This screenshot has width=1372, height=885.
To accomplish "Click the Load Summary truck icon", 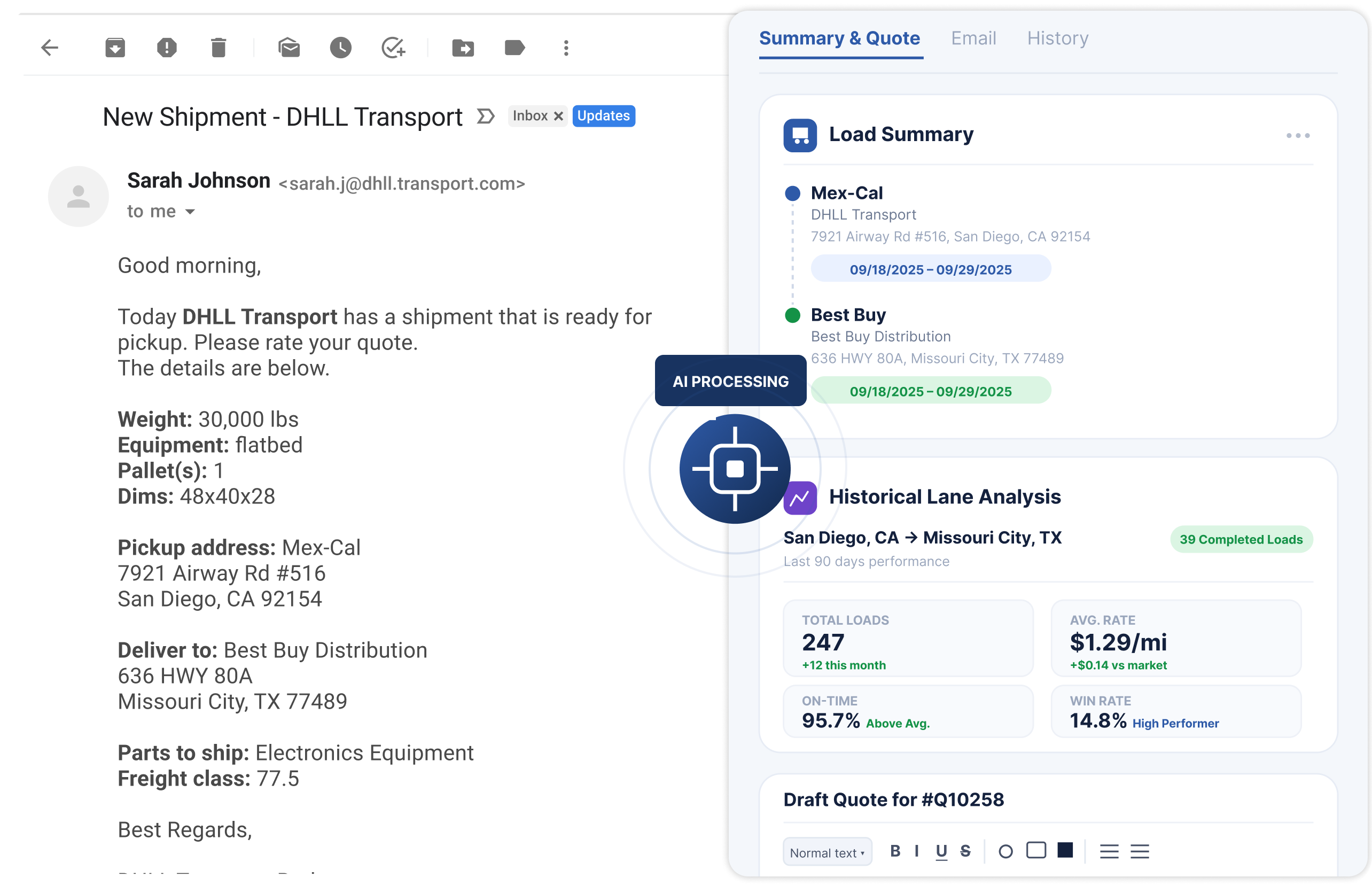I will 800,136.
